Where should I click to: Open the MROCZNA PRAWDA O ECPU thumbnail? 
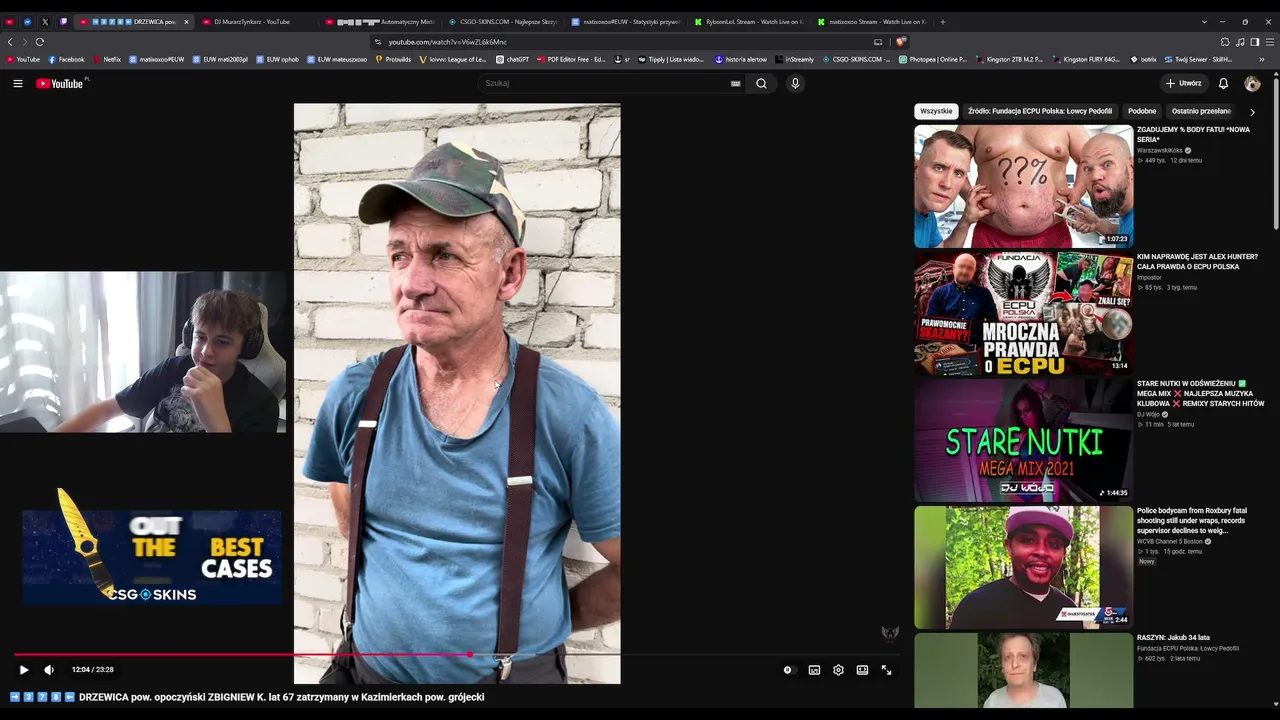[1024, 313]
